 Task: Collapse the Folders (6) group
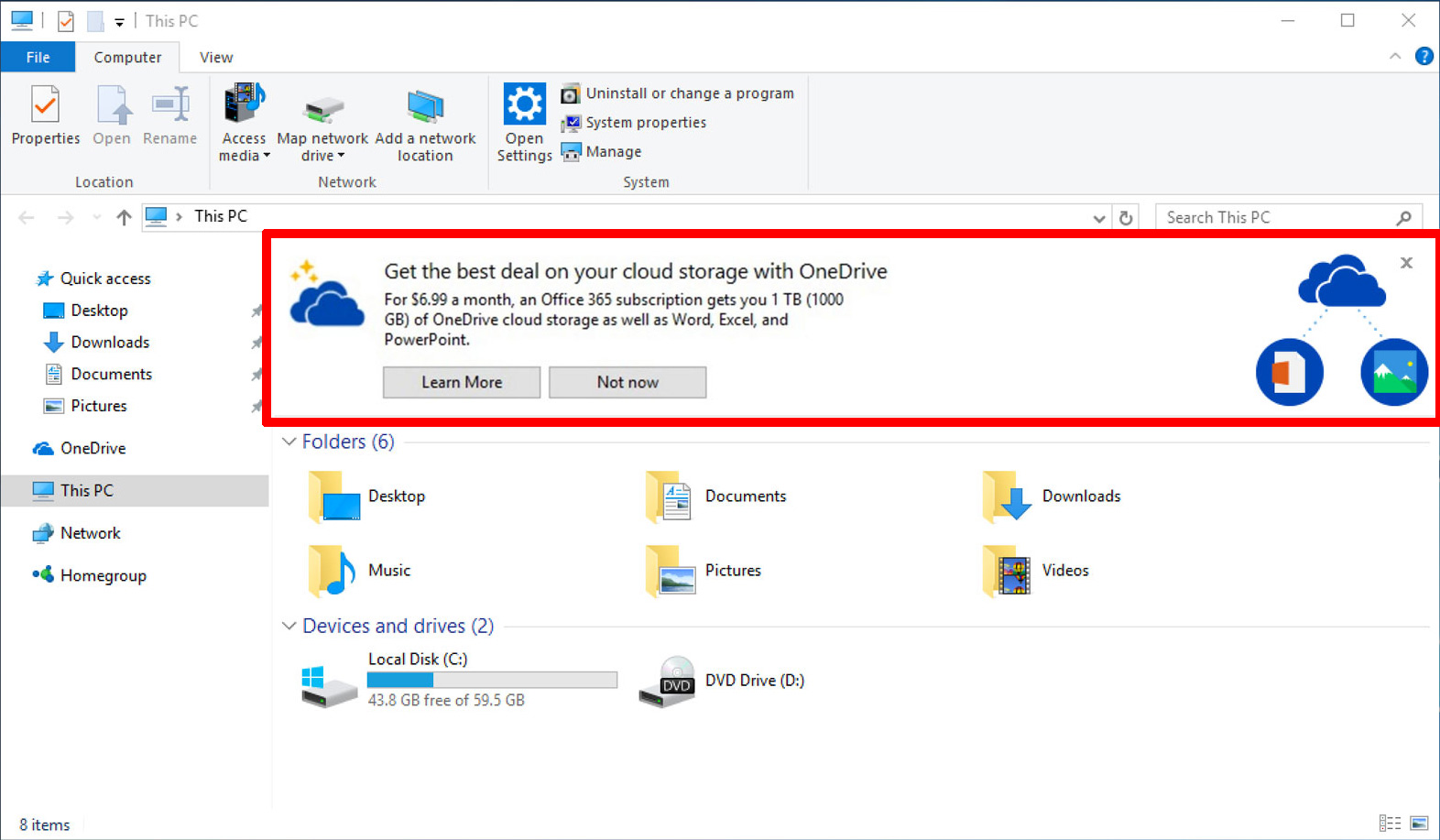tap(289, 442)
